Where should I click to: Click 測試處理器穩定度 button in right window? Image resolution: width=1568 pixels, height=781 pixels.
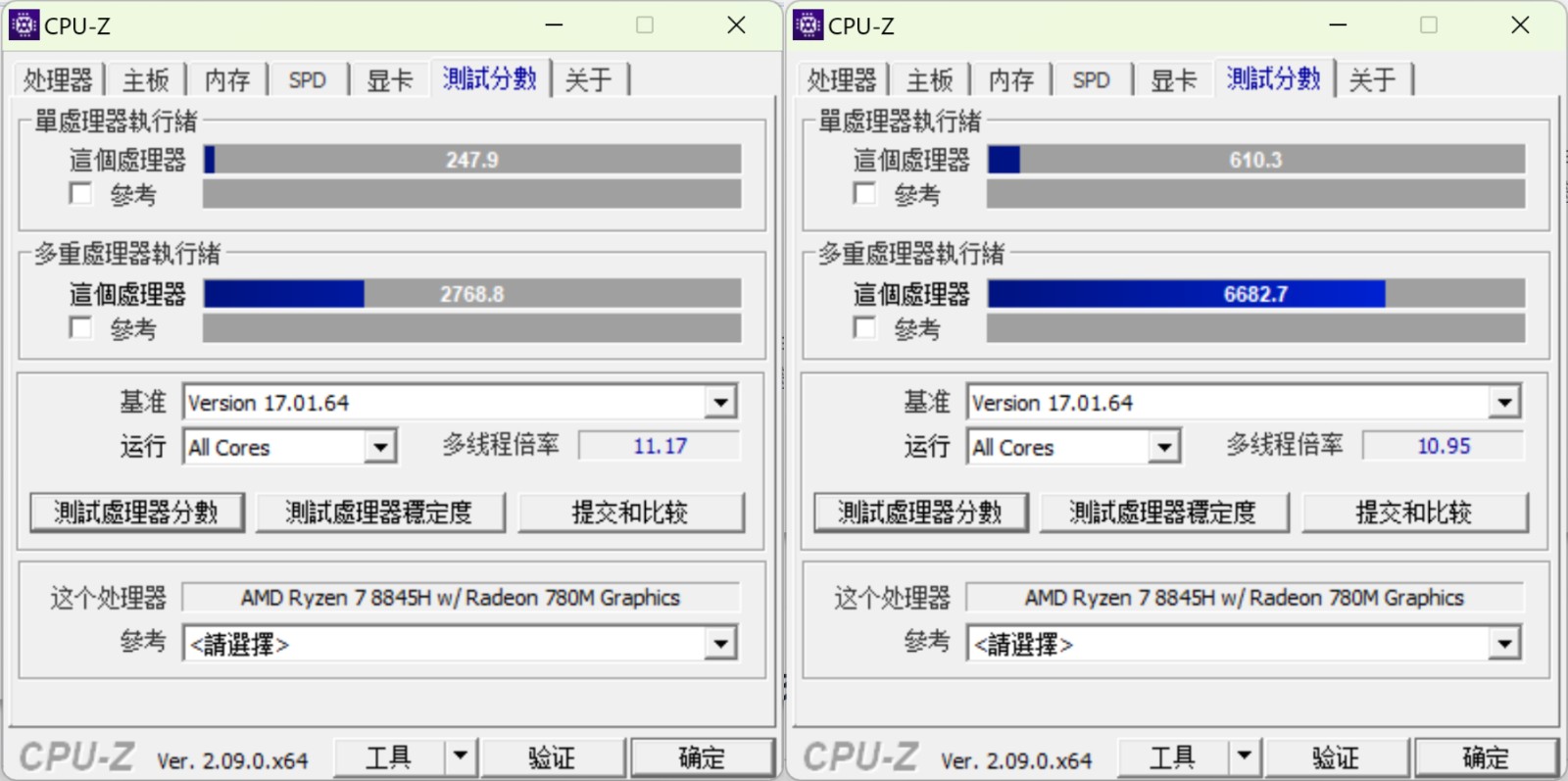click(1164, 513)
